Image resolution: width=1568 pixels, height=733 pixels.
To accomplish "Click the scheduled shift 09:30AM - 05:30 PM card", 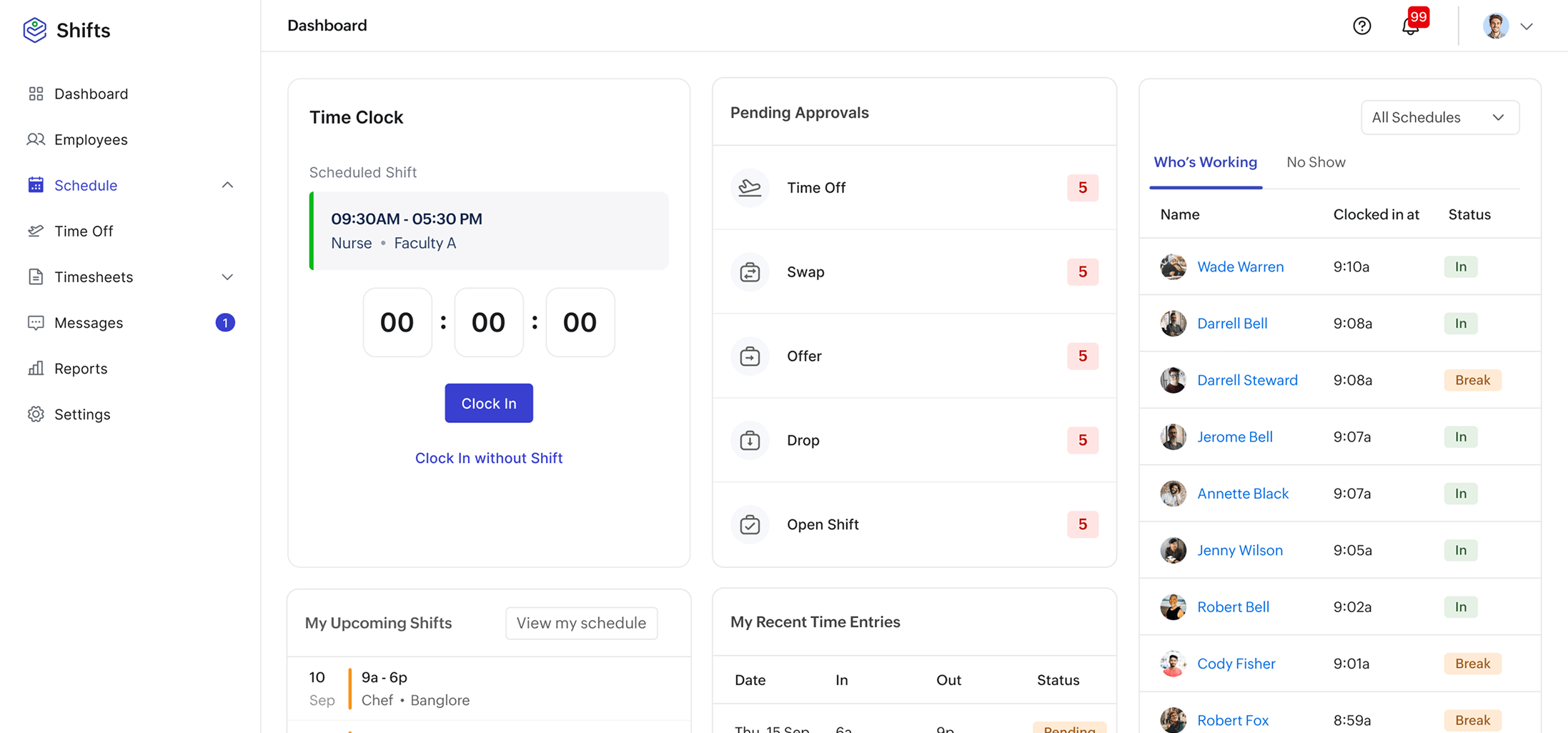I will click(x=489, y=231).
